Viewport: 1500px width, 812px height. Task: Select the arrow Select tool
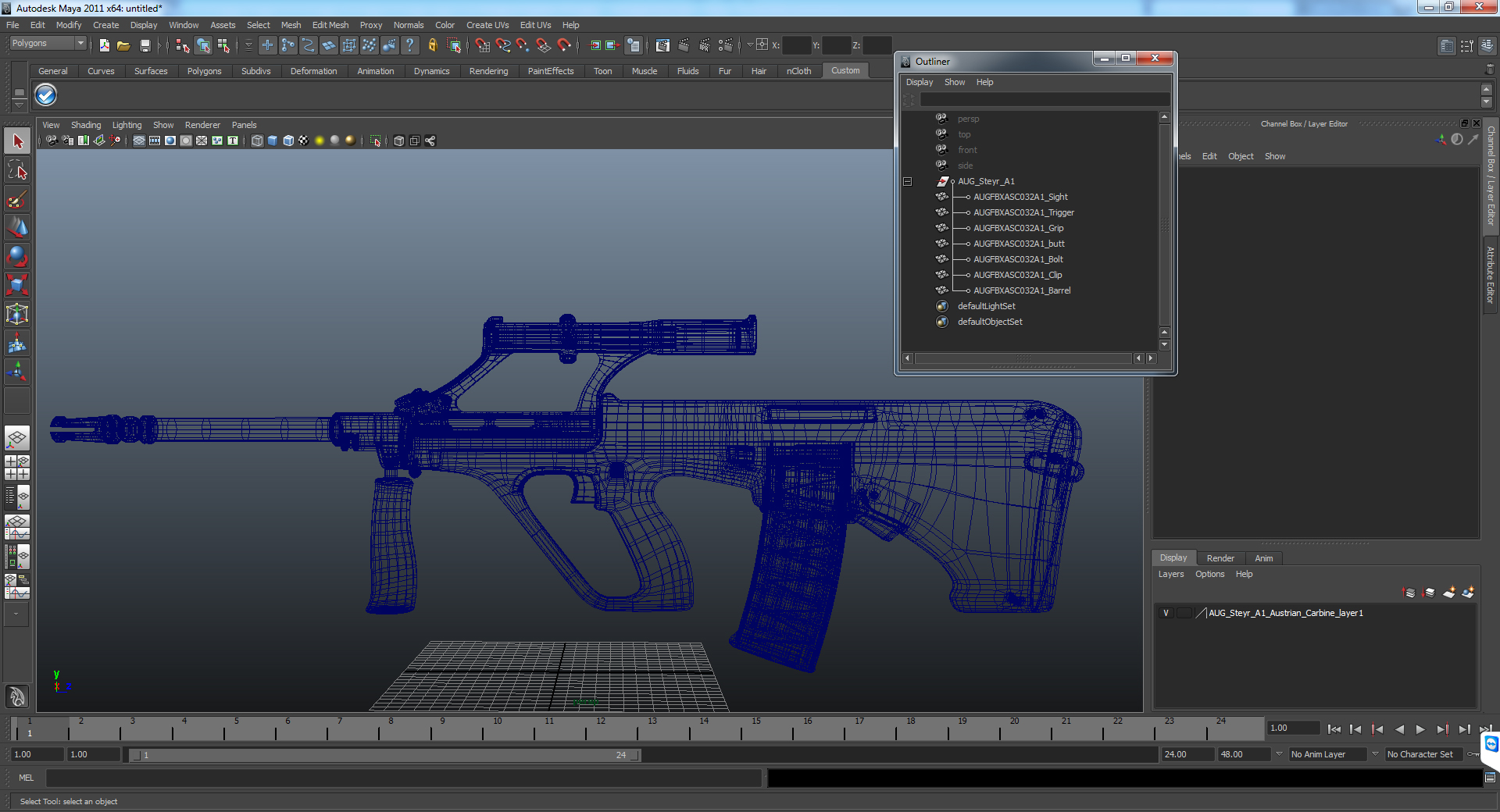(x=17, y=141)
